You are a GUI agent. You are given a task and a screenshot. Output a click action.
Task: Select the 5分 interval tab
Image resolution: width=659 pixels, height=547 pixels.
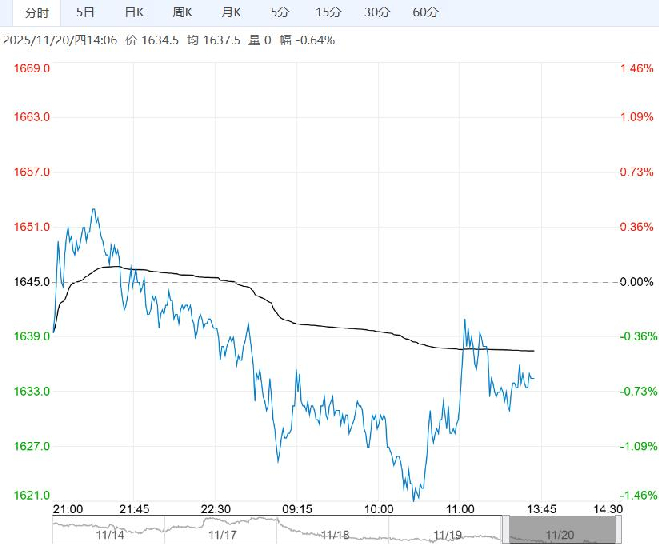[280, 12]
